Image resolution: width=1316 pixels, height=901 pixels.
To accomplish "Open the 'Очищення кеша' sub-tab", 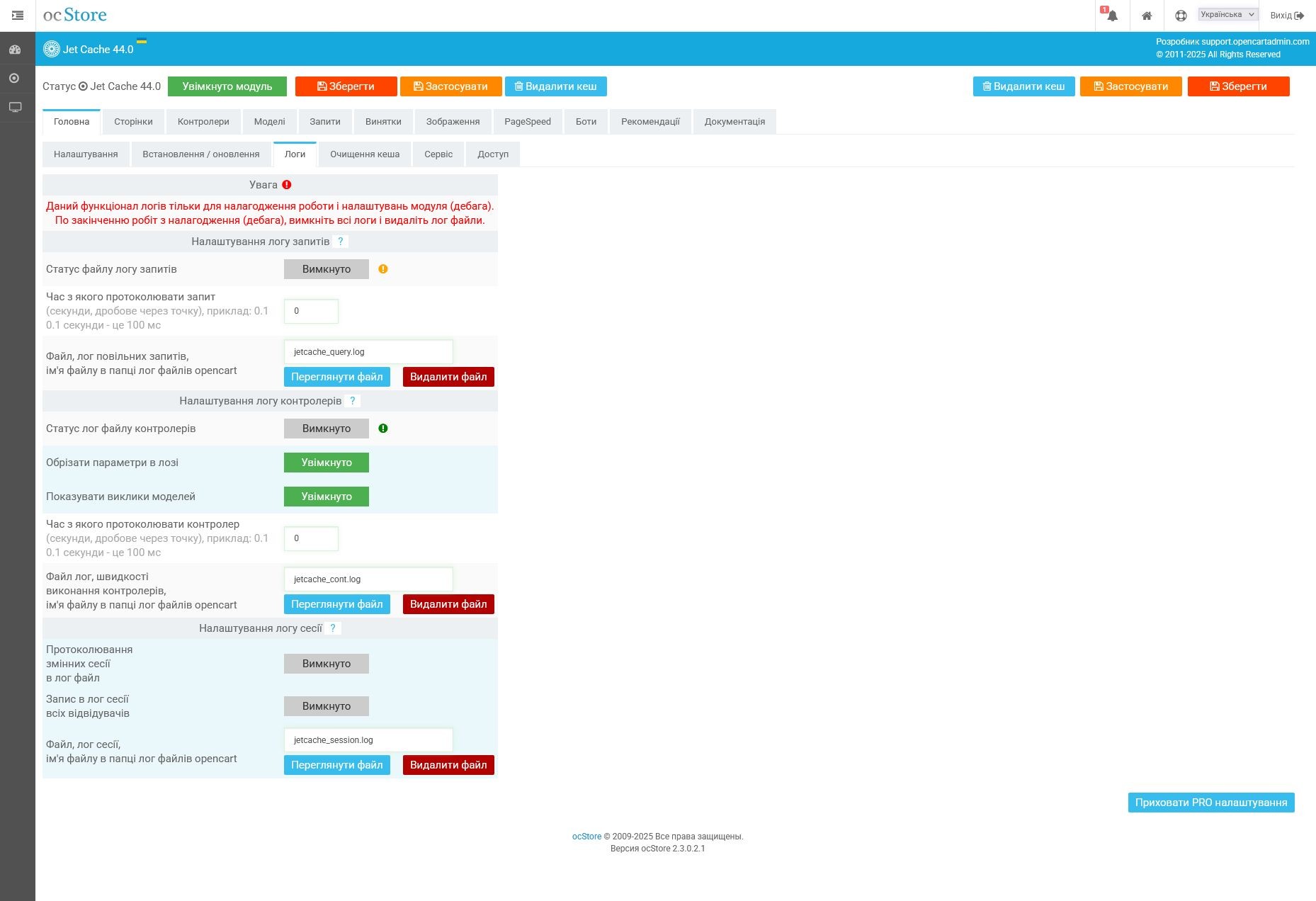I will (x=364, y=154).
